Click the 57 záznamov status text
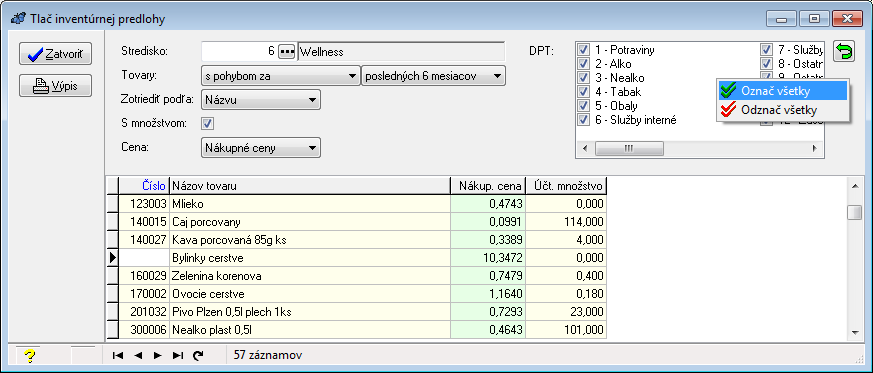The image size is (873, 373). [268, 355]
